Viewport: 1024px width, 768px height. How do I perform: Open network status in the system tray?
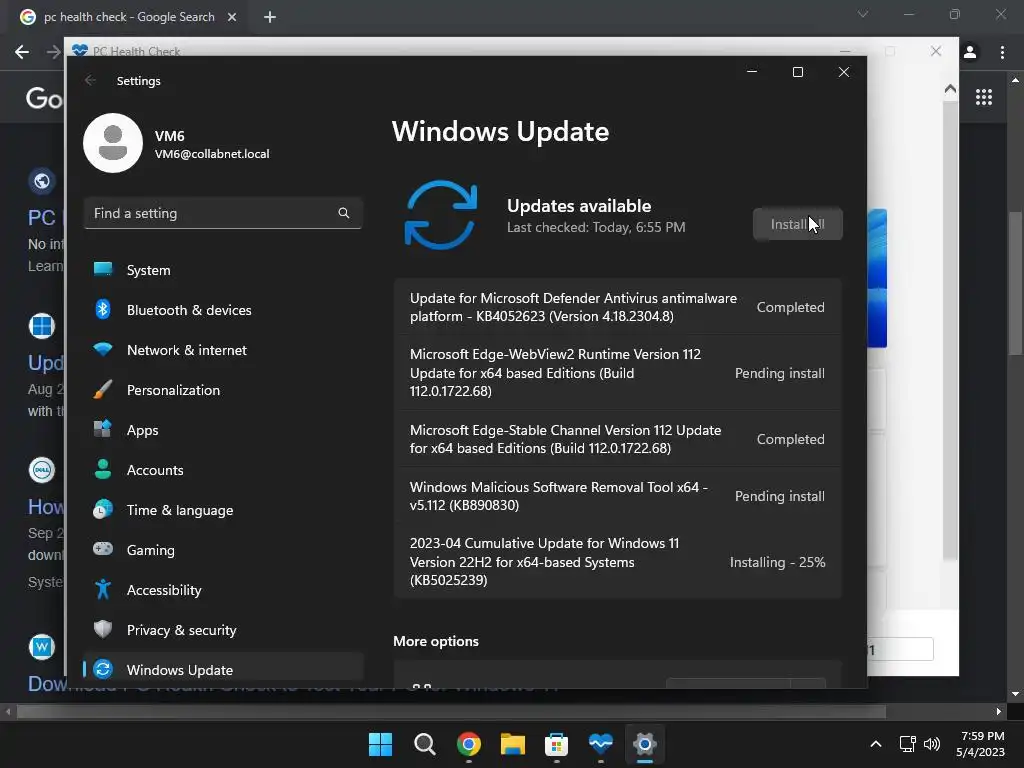[x=908, y=744]
